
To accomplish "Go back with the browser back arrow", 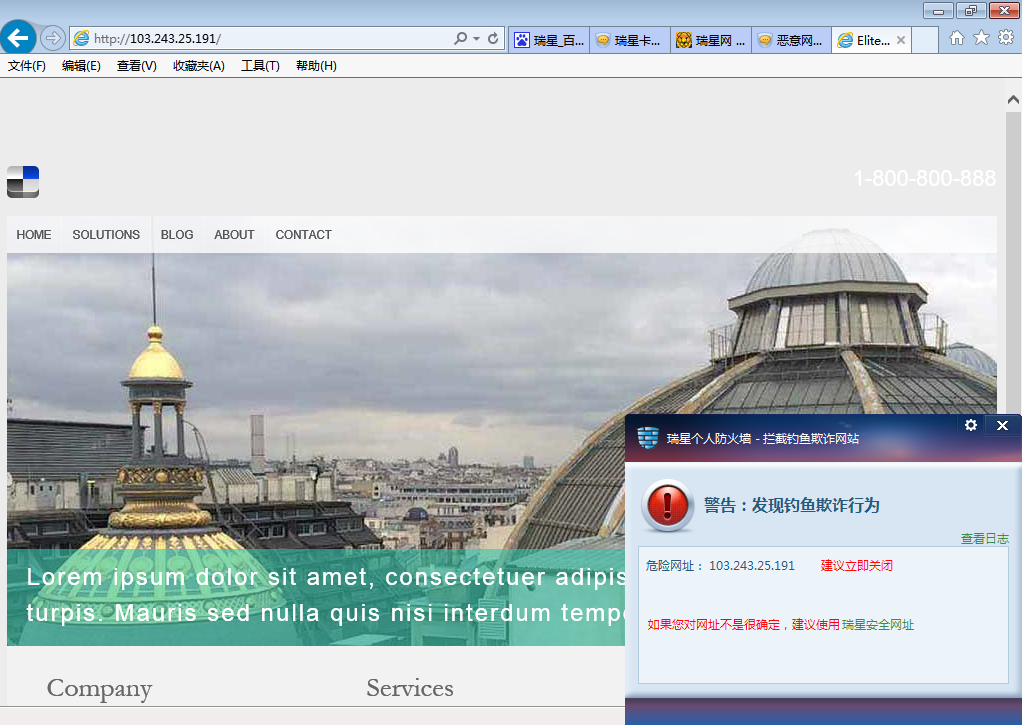I will pos(18,37).
